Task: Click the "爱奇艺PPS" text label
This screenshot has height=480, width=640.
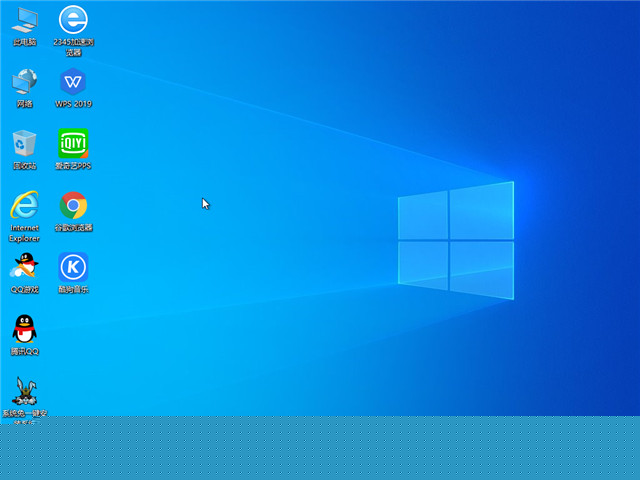Action: point(73,166)
